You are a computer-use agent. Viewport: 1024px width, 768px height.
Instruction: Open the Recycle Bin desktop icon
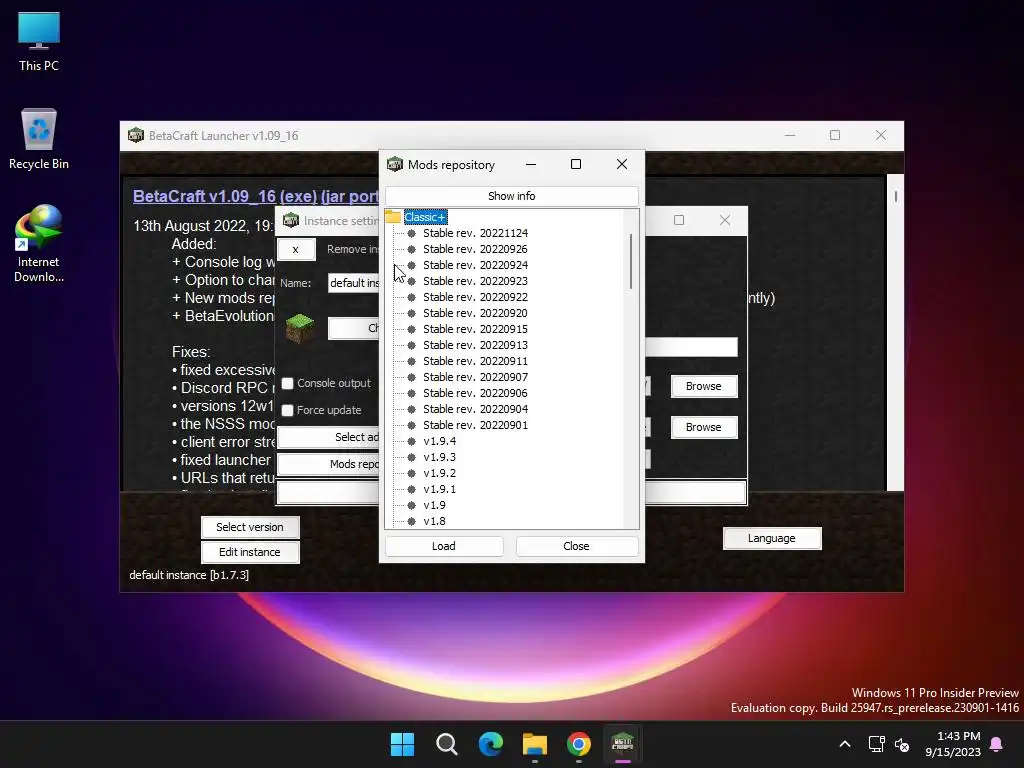pyautogui.click(x=39, y=139)
